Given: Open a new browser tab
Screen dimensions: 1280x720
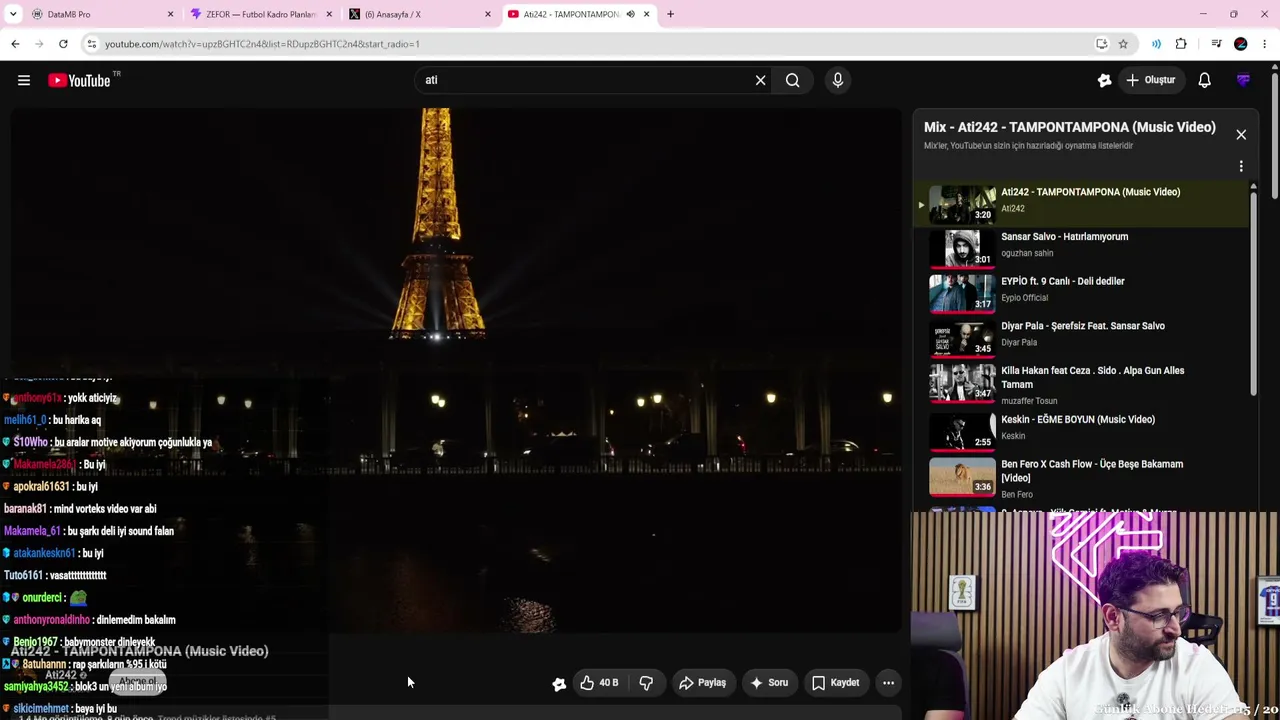Looking at the screenshot, I should (670, 14).
